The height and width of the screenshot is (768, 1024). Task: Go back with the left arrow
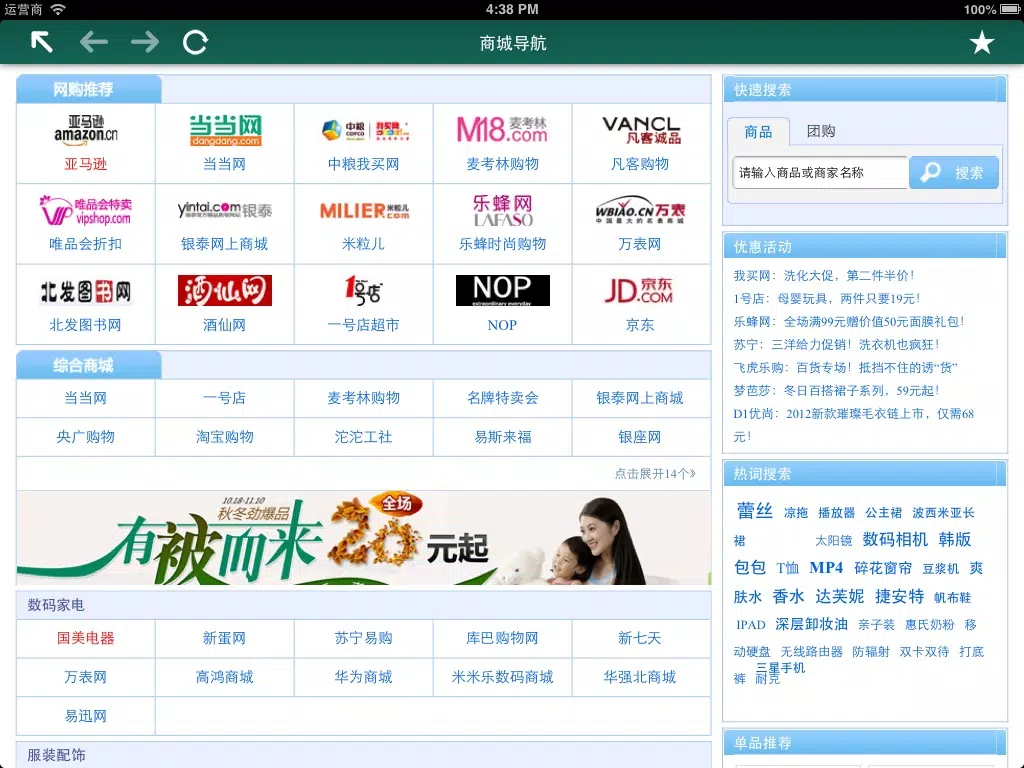coord(93,42)
